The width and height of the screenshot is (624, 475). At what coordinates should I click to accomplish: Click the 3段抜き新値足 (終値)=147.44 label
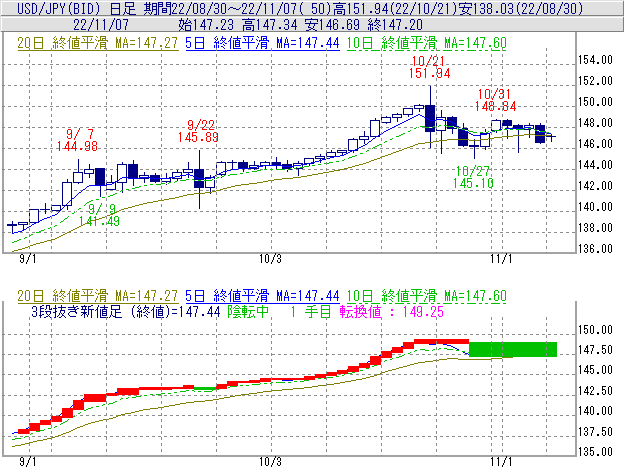(126, 312)
